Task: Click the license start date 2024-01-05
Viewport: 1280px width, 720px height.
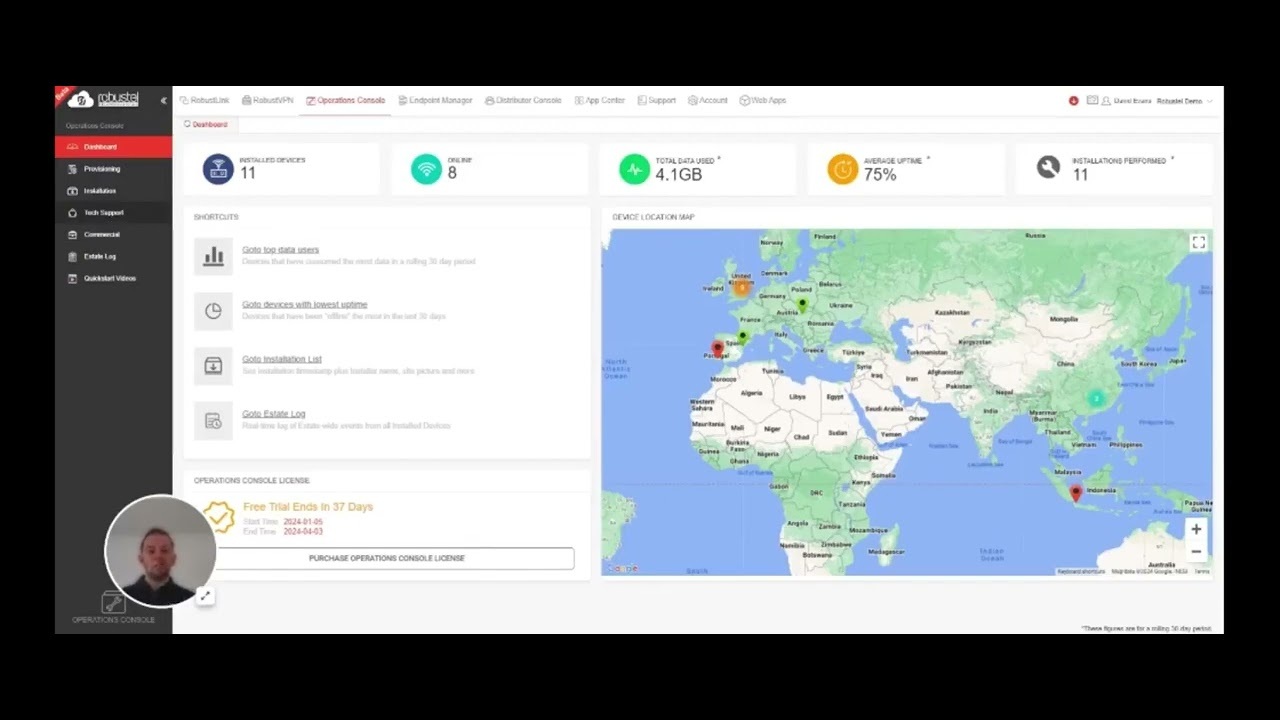Action: 303,522
